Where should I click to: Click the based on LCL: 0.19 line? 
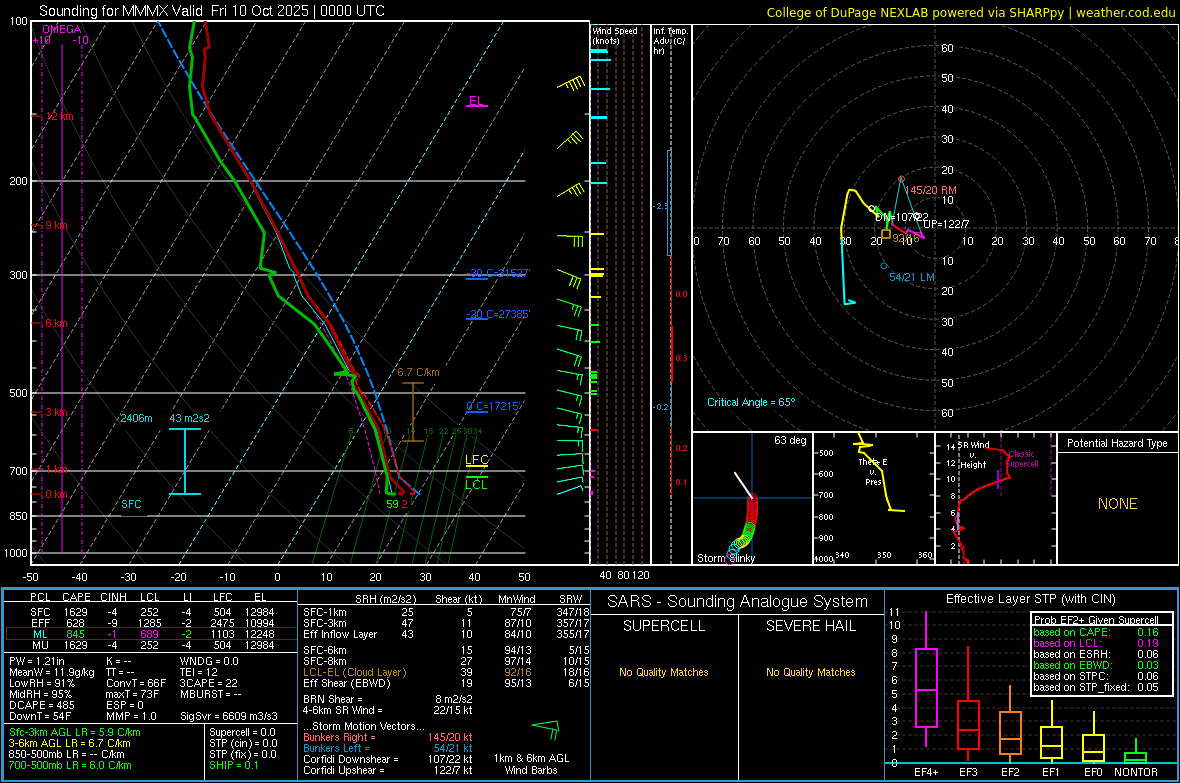[1096, 643]
